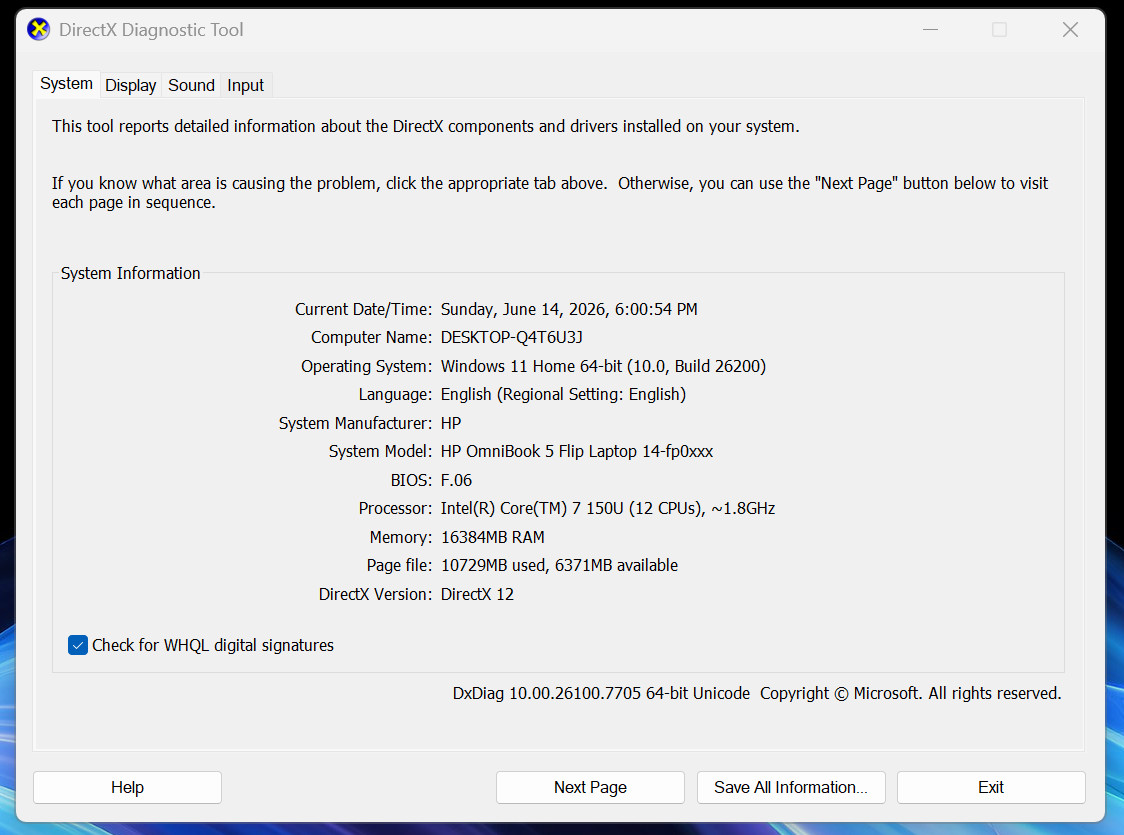Toggle Check for WHQL digital signatures checkbox

pos(78,645)
